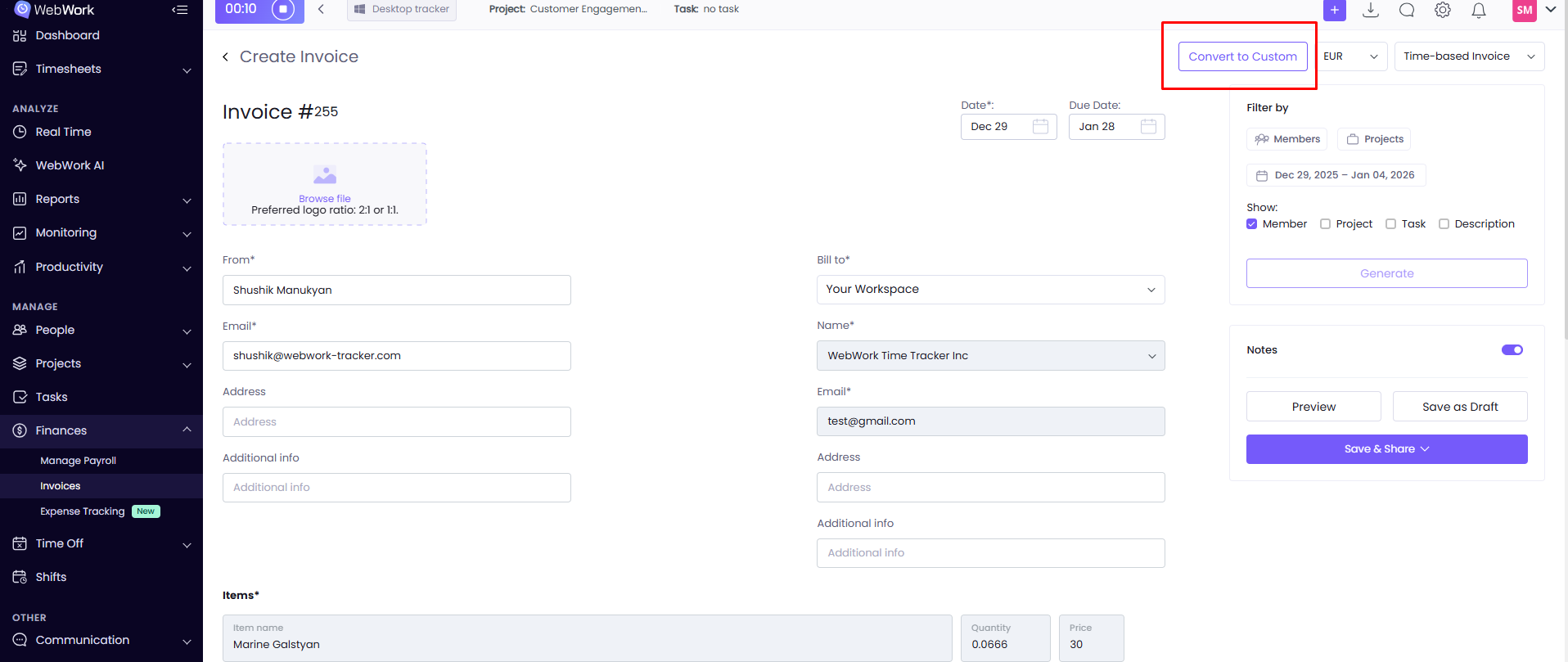Viewport: 1568px width, 662px height.
Task: Stop the running timer
Action: [283, 10]
